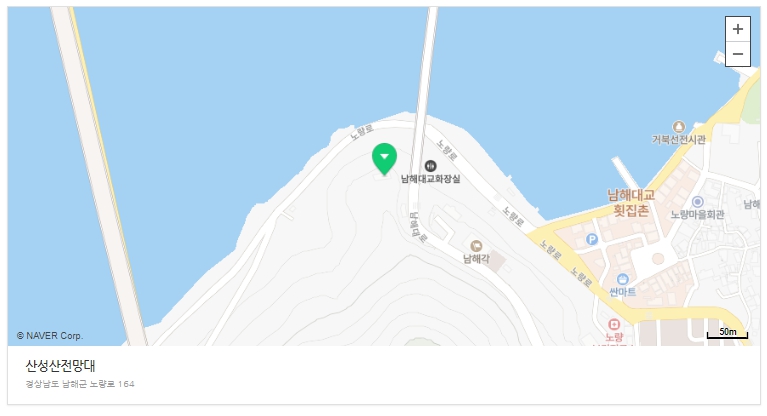Screen dimensions: 767x416
Task: Select the 거북선전시관 museum icon
Action: pyautogui.click(x=678, y=127)
